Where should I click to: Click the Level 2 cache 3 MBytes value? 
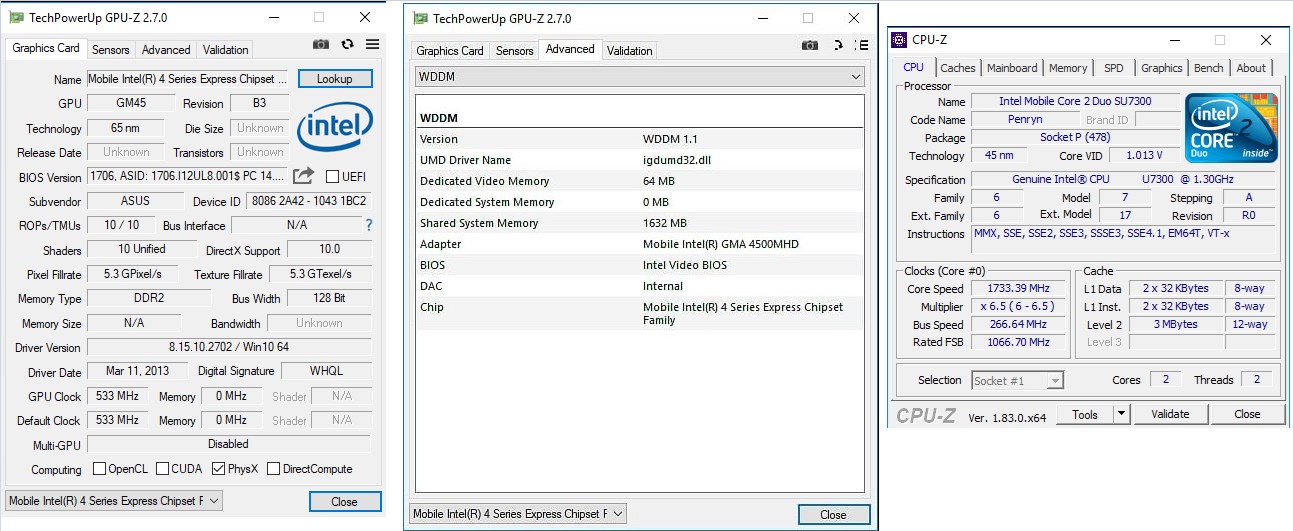pyautogui.click(x=1174, y=324)
